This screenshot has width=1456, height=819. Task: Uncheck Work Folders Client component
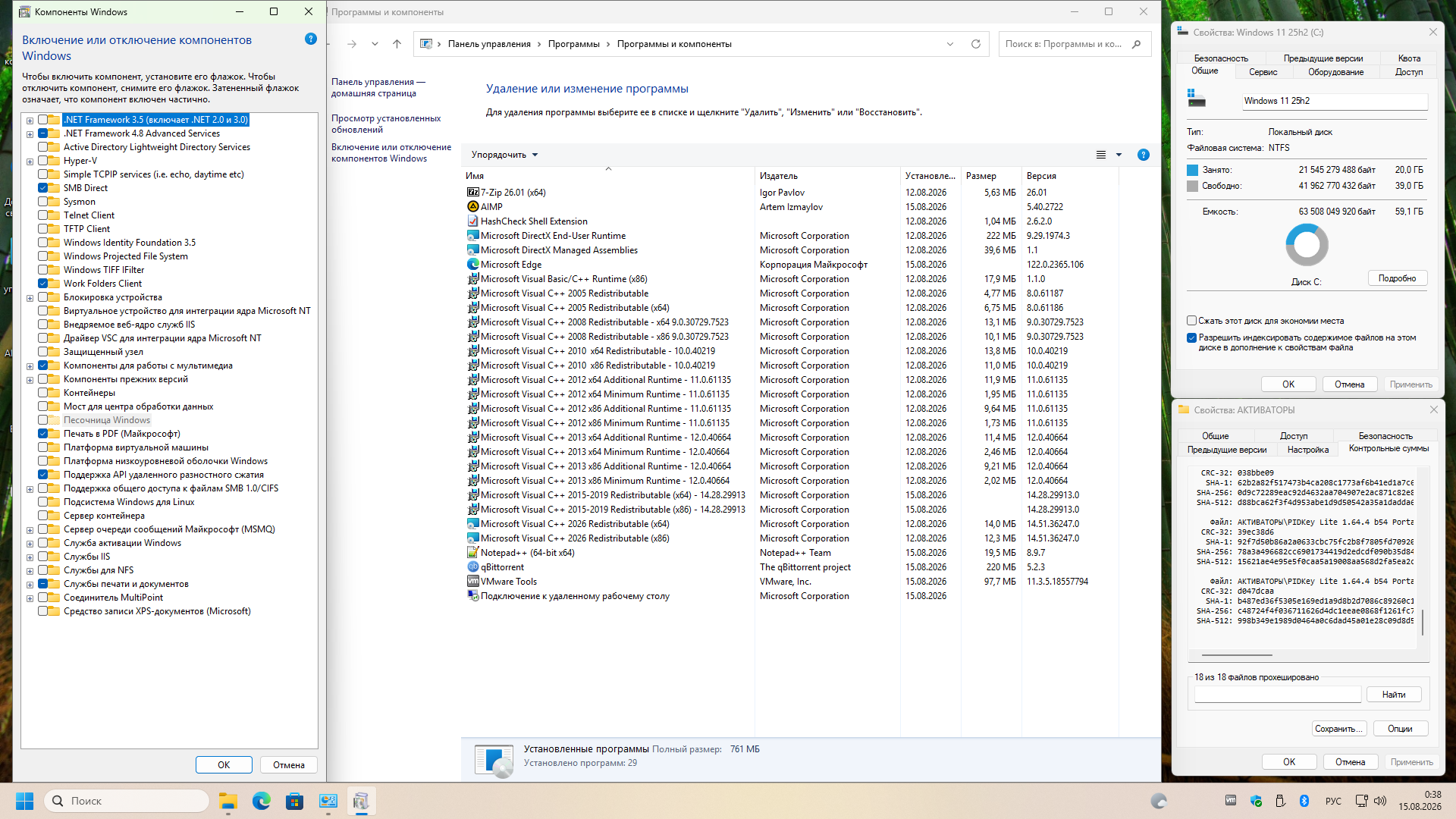click(43, 284)
